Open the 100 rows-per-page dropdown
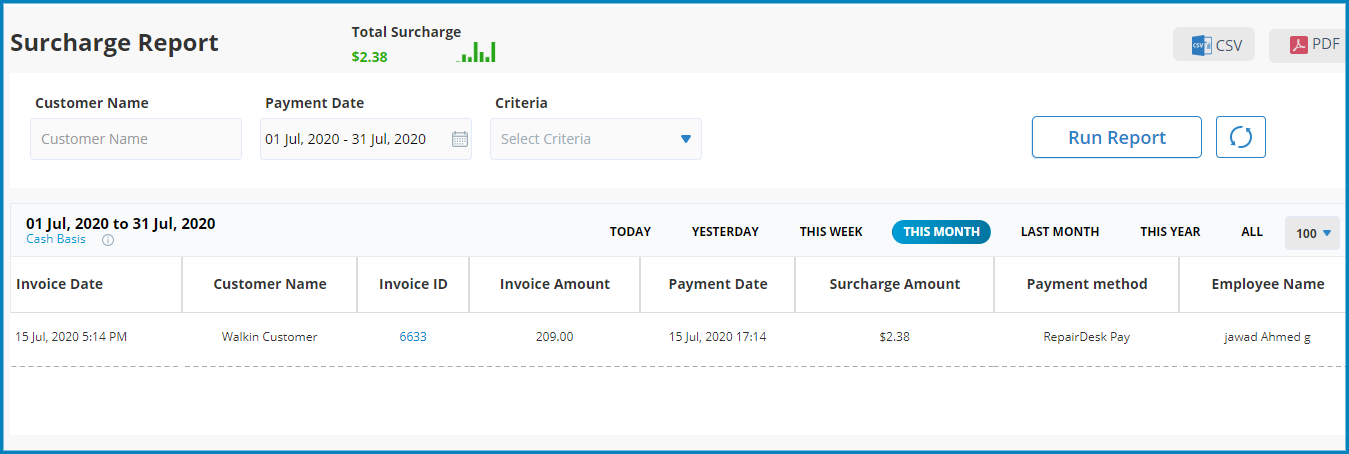 [x=1313, y=233]
